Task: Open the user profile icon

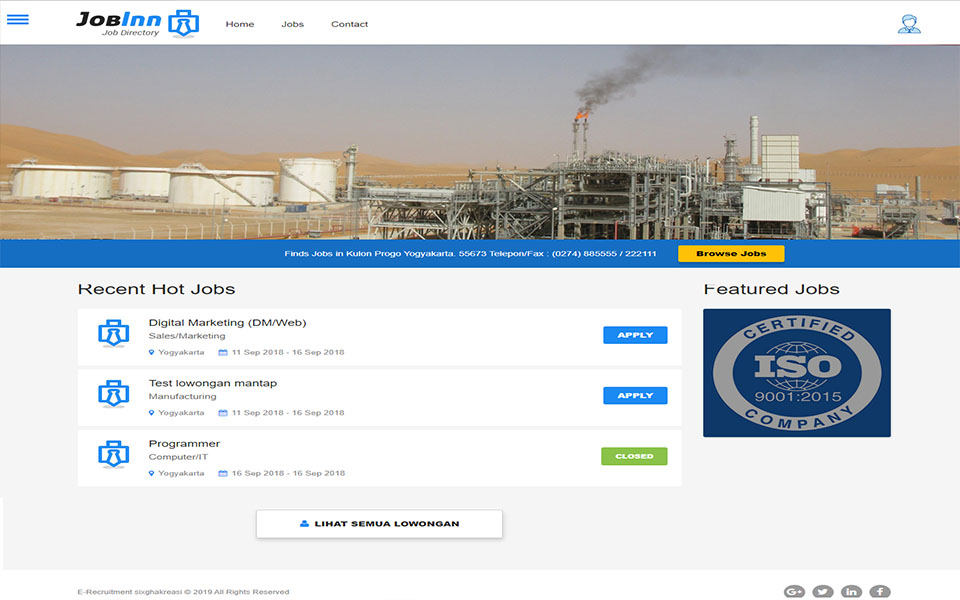Action: click(x=908, y=24)
